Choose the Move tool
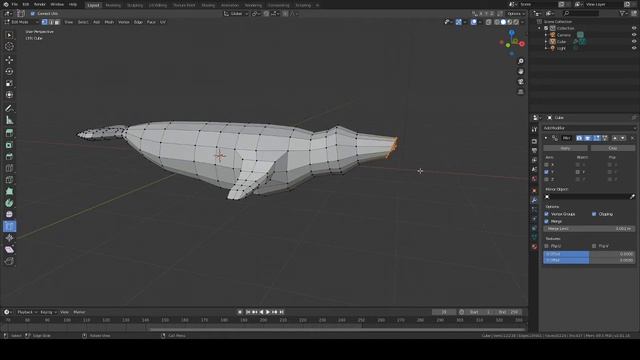Viewport: 640px width, 360px height. coord(9,60)
